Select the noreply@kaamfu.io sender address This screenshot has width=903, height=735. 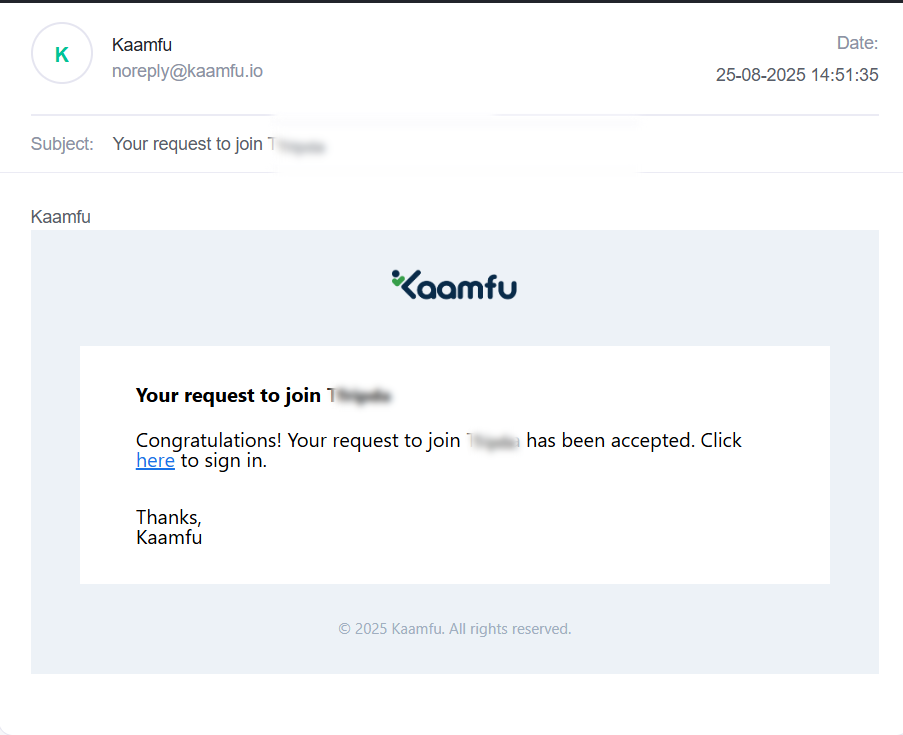[187, 71]
